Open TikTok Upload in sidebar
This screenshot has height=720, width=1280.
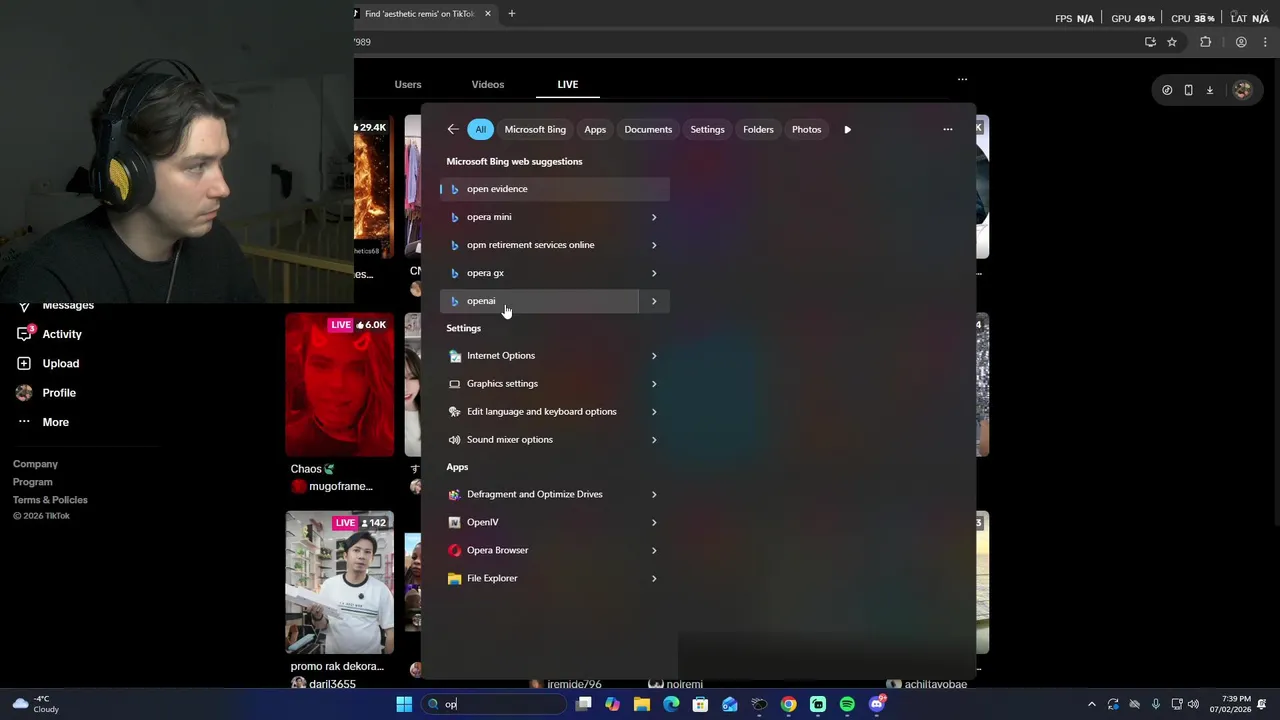coord(47,363)
